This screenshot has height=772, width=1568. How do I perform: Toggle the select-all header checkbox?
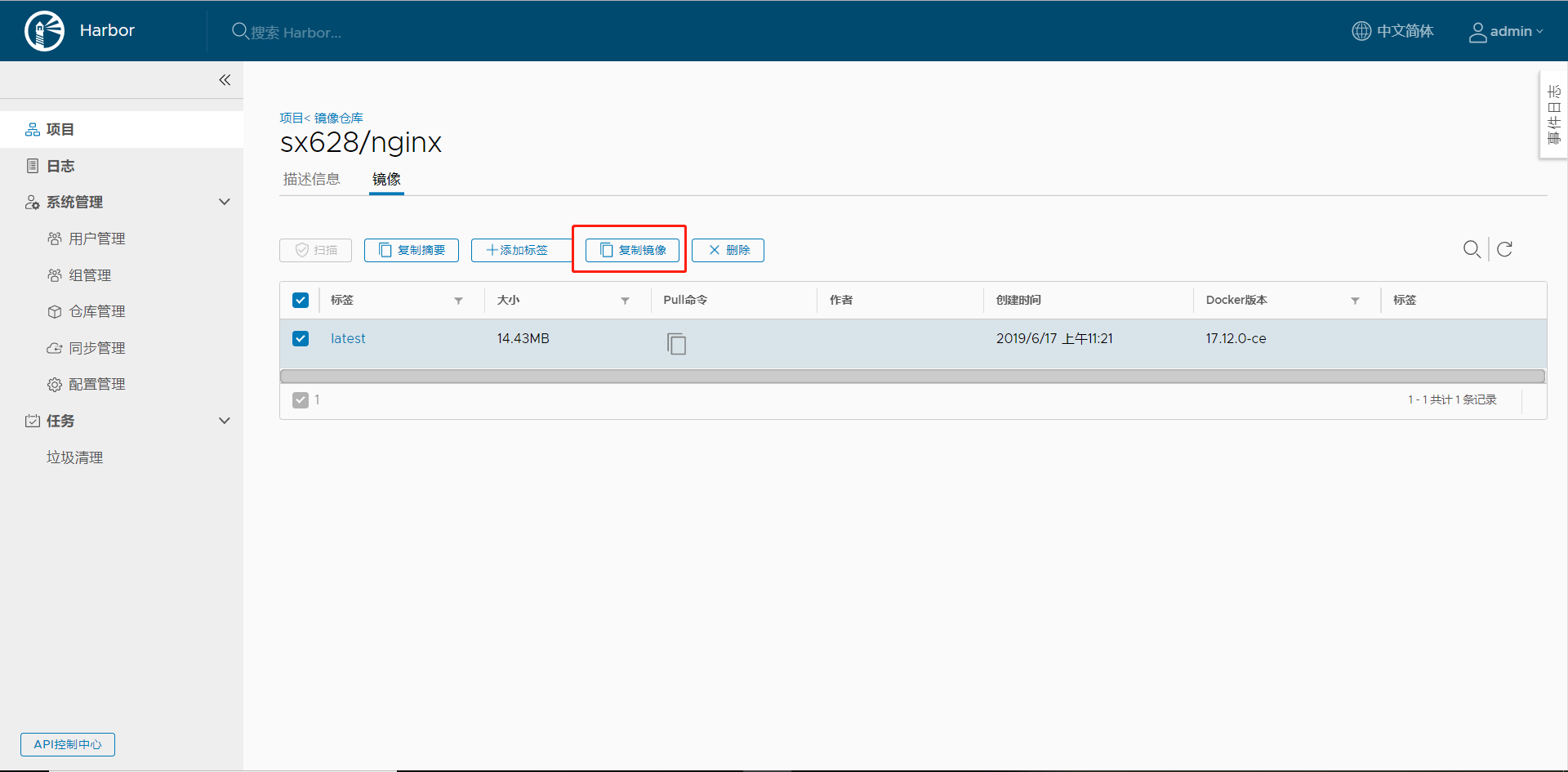301,300
